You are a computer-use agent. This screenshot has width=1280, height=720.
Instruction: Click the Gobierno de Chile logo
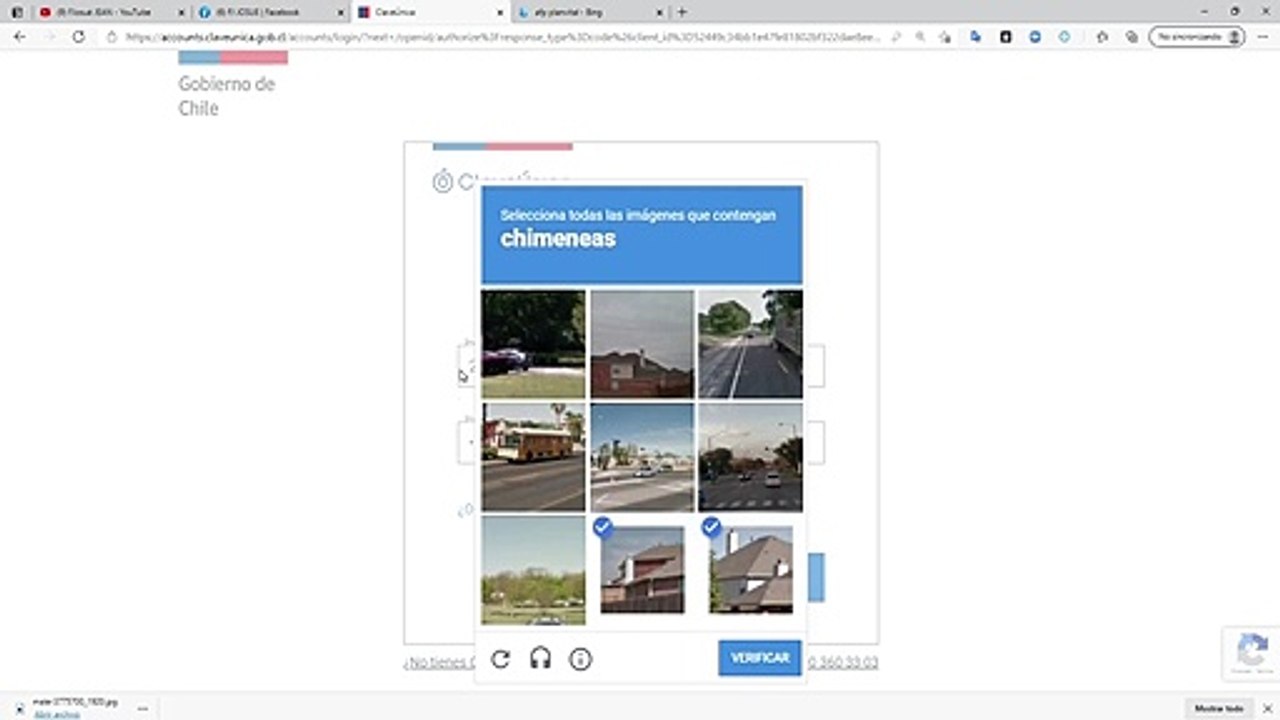click(x=232, y=85)
